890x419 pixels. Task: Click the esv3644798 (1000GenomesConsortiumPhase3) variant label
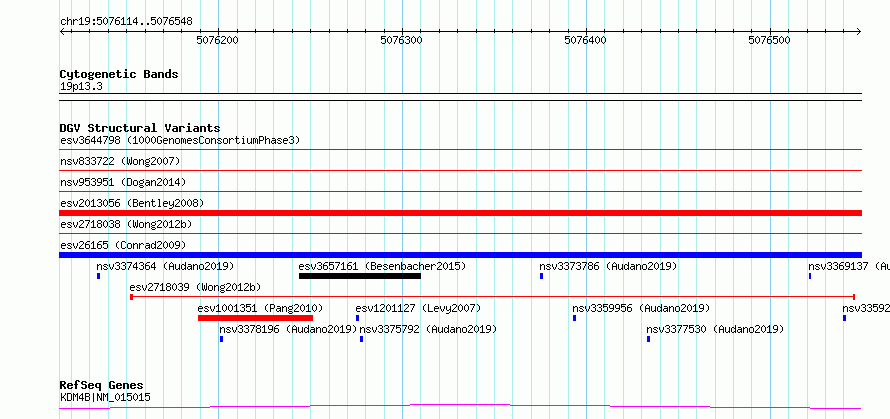click(x=180, y=140)
